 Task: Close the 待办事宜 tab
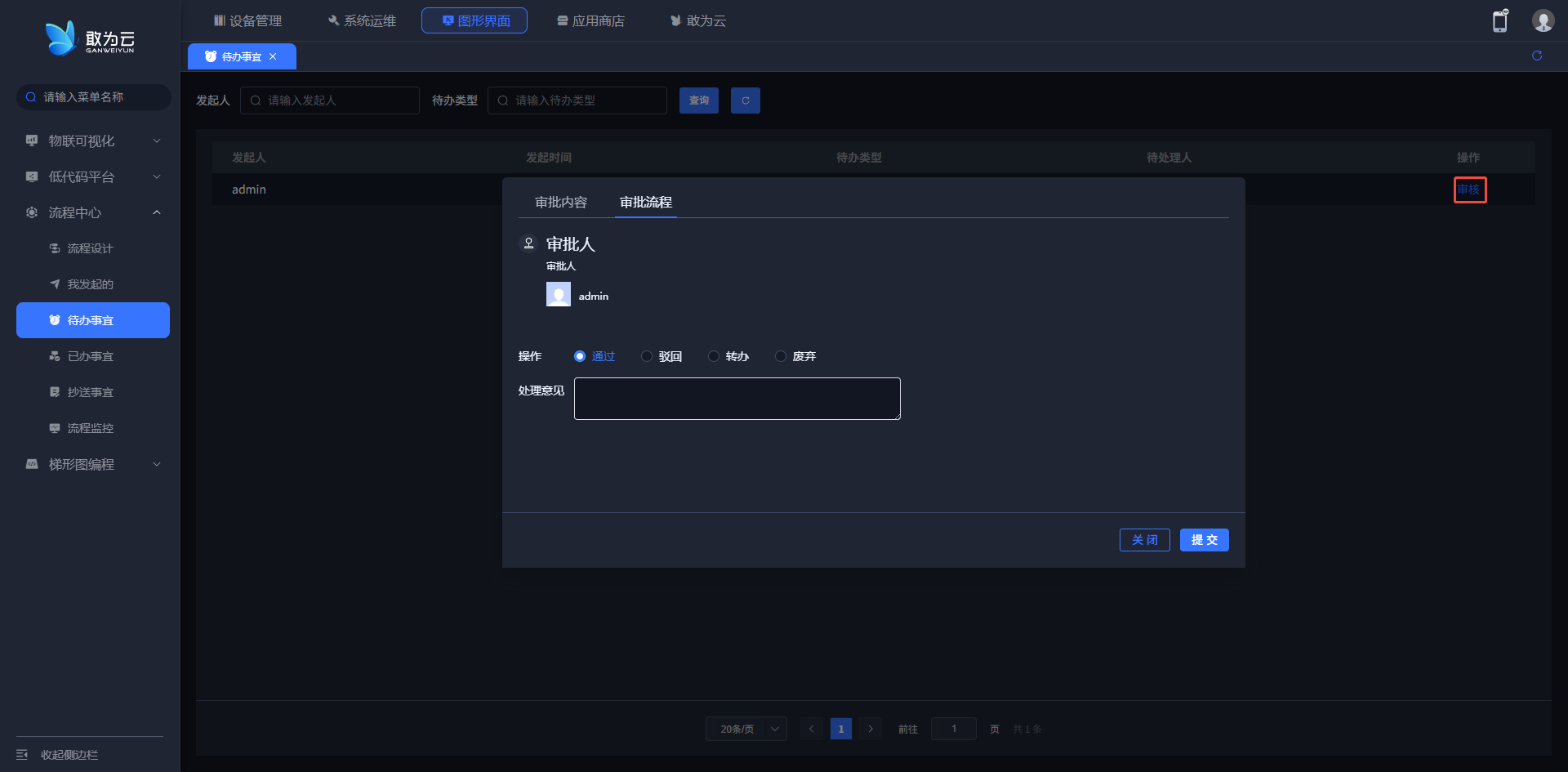273,56
